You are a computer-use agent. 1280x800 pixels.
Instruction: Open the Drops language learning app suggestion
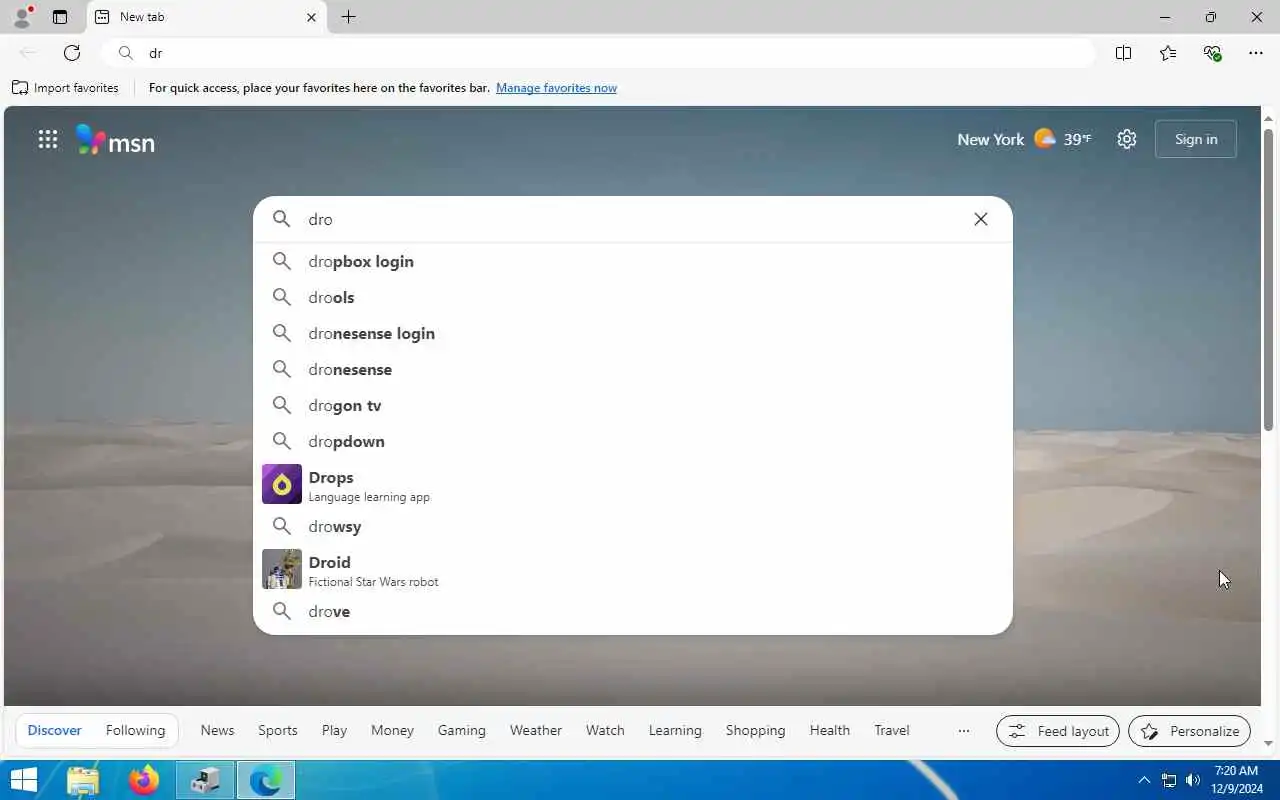click(x=633, y=484)
